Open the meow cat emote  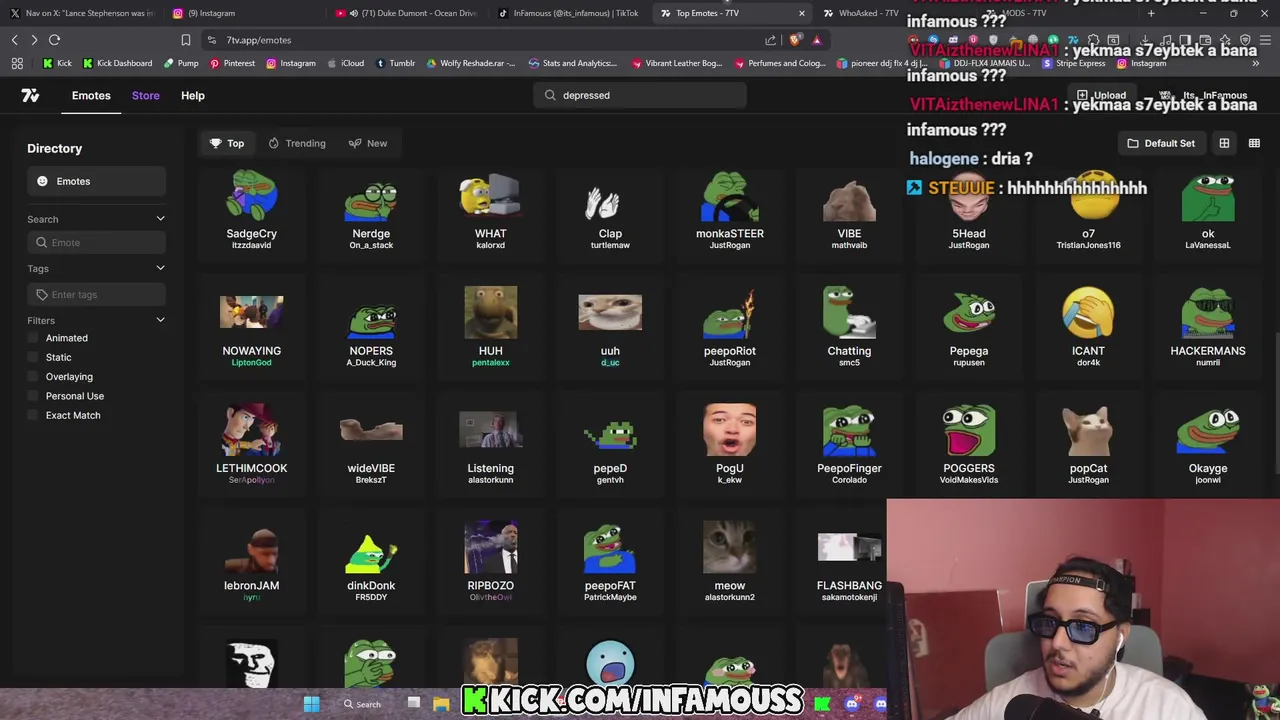[x=730, y=562]
